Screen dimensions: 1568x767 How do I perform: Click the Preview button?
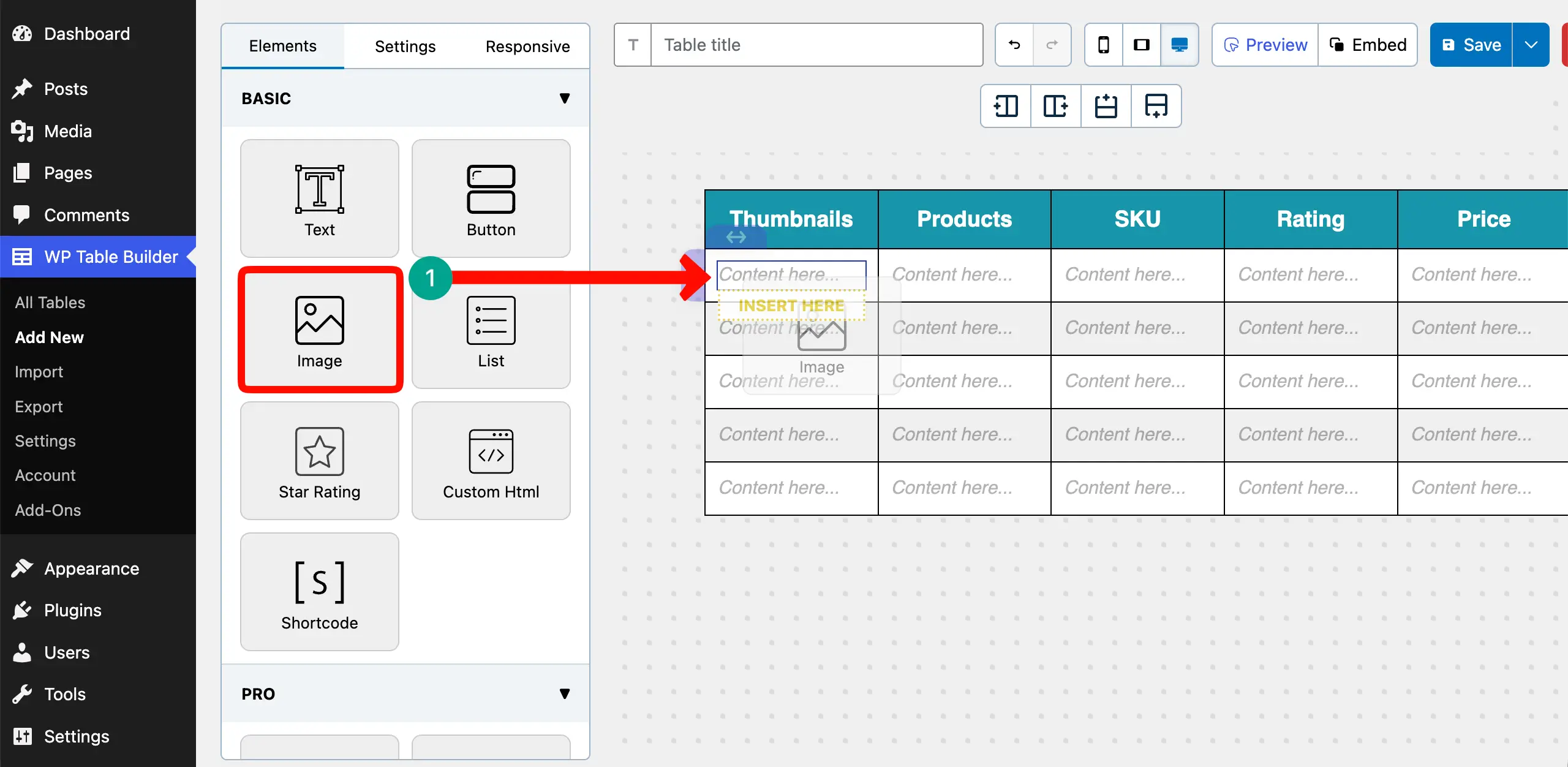pyautogui.click(x=1264, y=44)
